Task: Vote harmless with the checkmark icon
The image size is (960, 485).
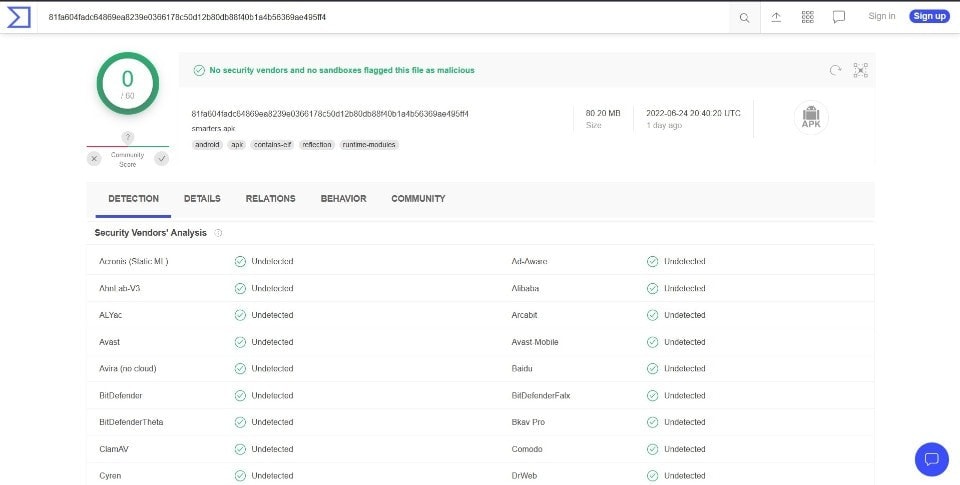Action: [162, 159]
